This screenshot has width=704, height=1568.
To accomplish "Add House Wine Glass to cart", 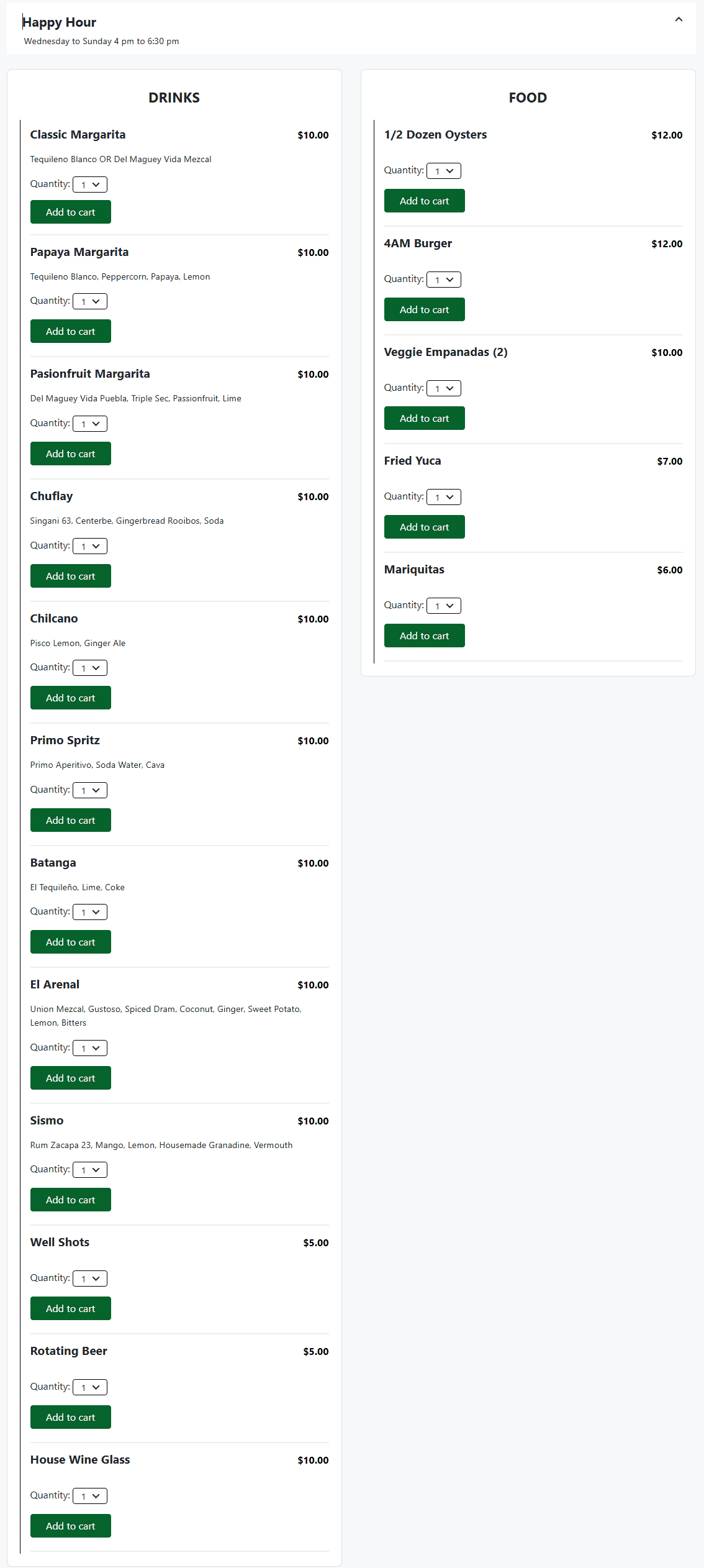I will (x=71, y=1526).
